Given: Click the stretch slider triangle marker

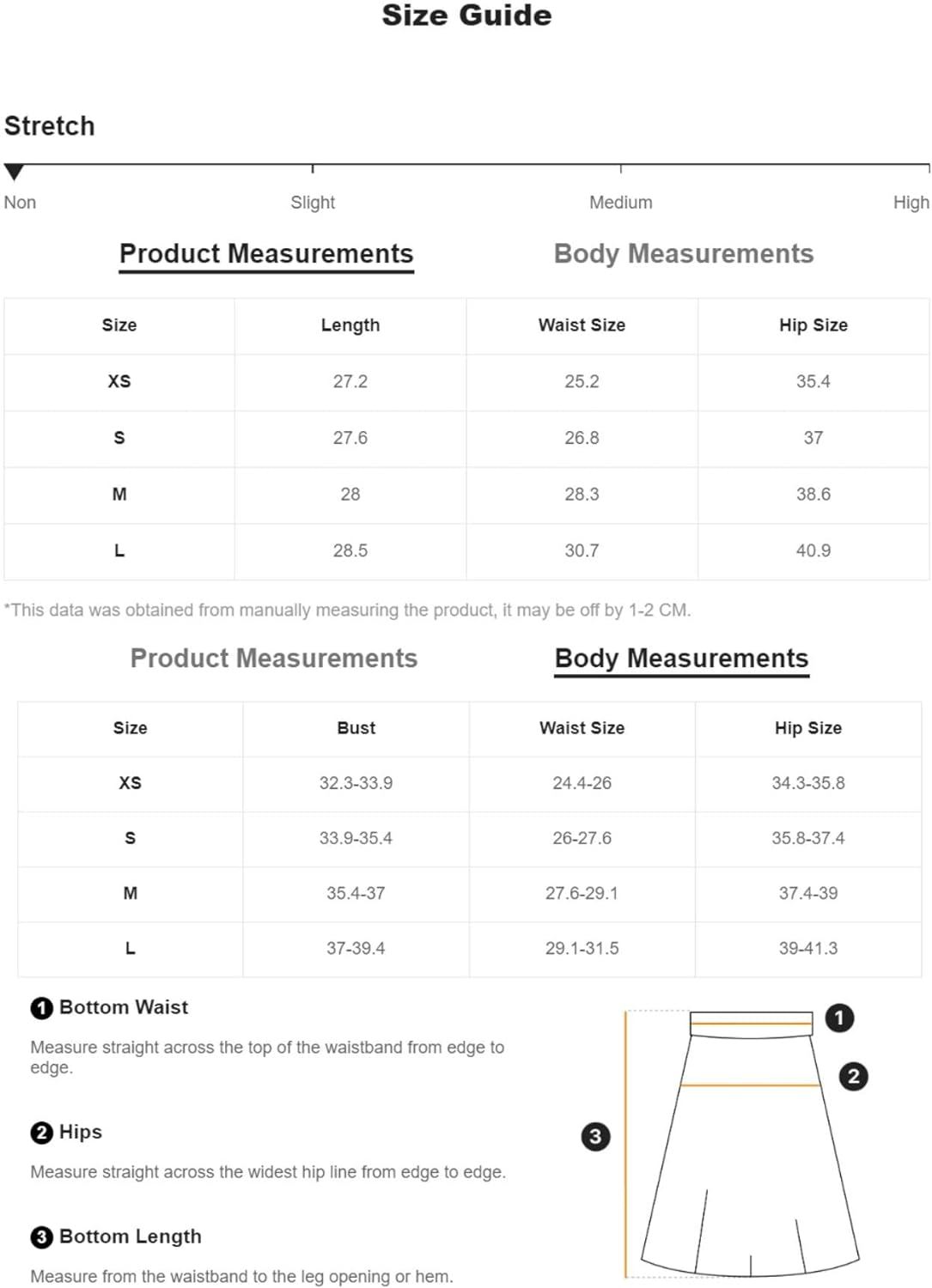Looking at the screenshot, I should [14, 172].
